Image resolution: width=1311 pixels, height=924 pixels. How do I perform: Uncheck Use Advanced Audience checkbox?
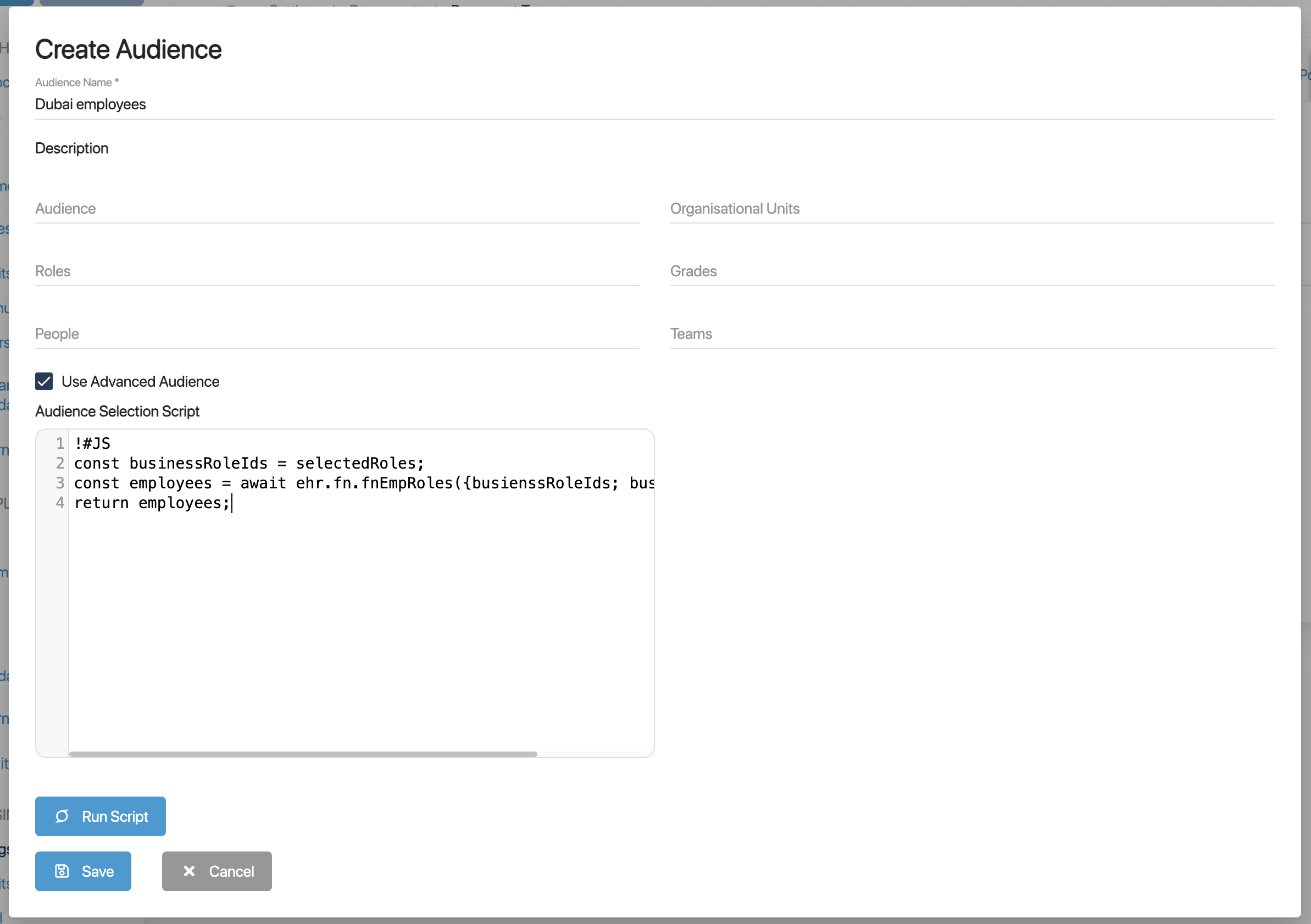coord(44,381)
